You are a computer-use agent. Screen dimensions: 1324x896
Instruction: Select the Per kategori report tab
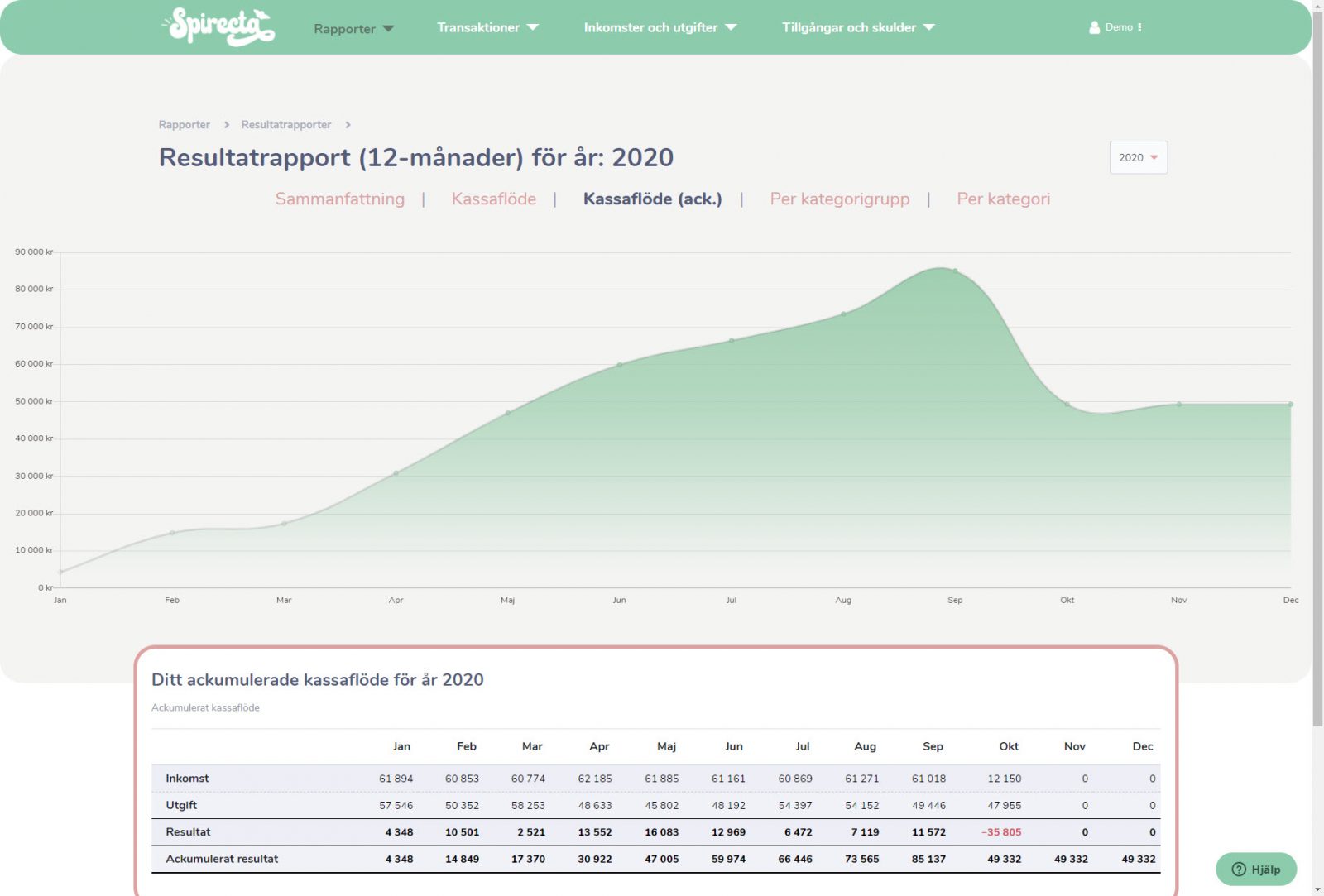(1003, 199)
